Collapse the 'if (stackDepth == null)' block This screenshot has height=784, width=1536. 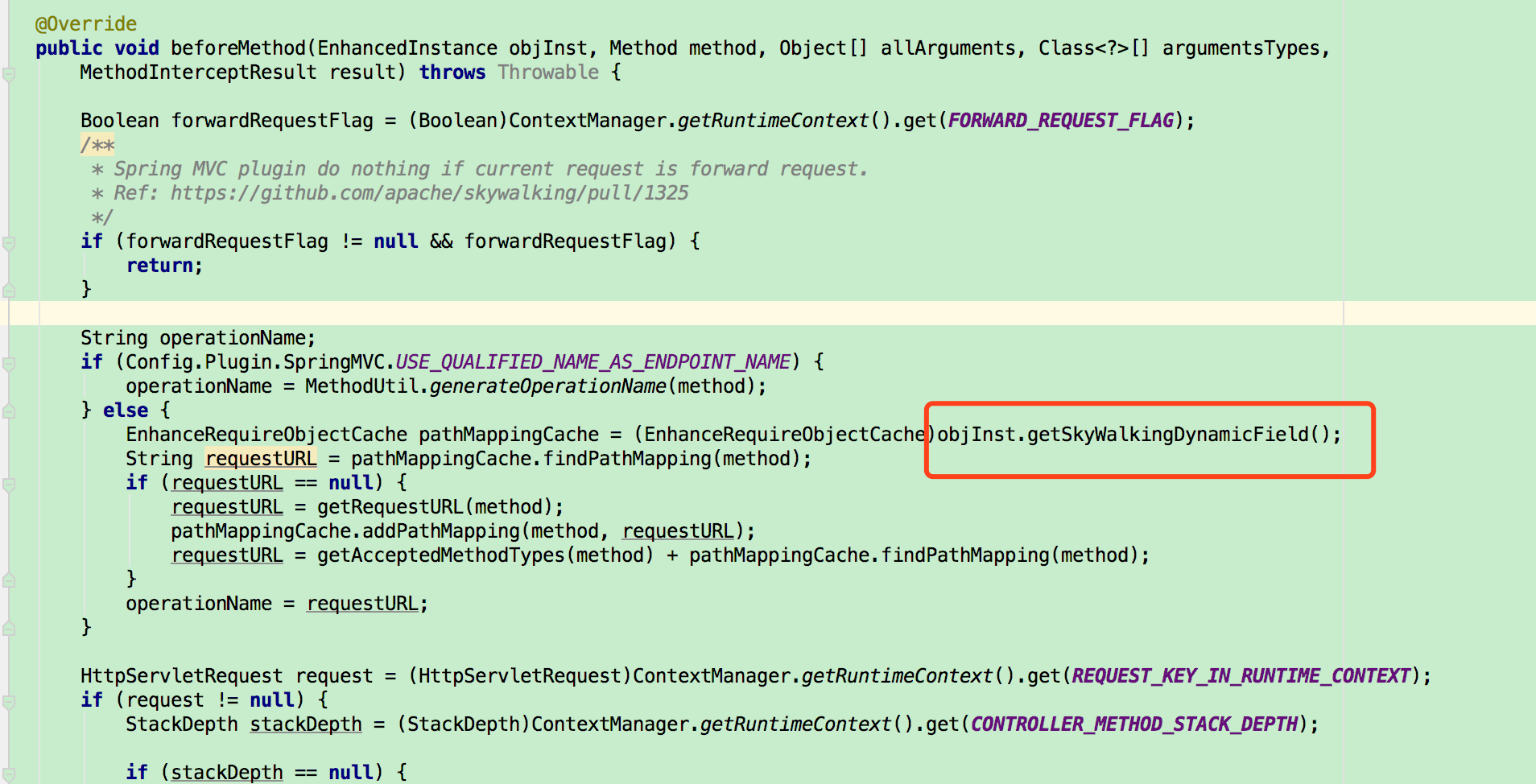9,774
